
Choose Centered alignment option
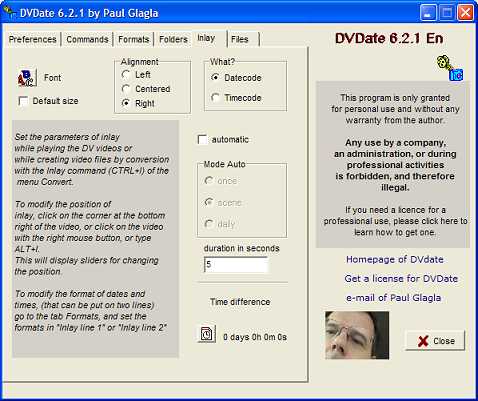tap(126, 89)
